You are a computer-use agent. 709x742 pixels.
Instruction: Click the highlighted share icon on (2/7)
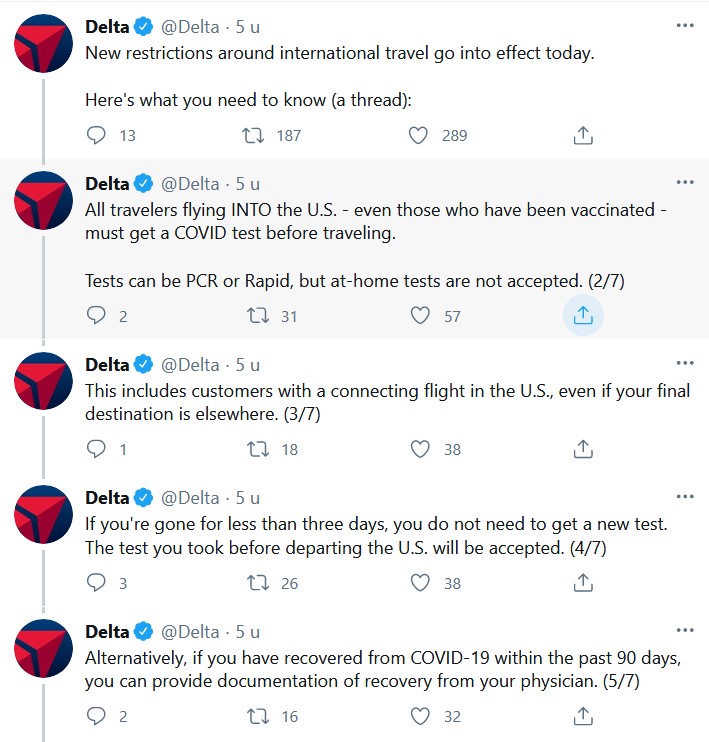tap(584, 316)
